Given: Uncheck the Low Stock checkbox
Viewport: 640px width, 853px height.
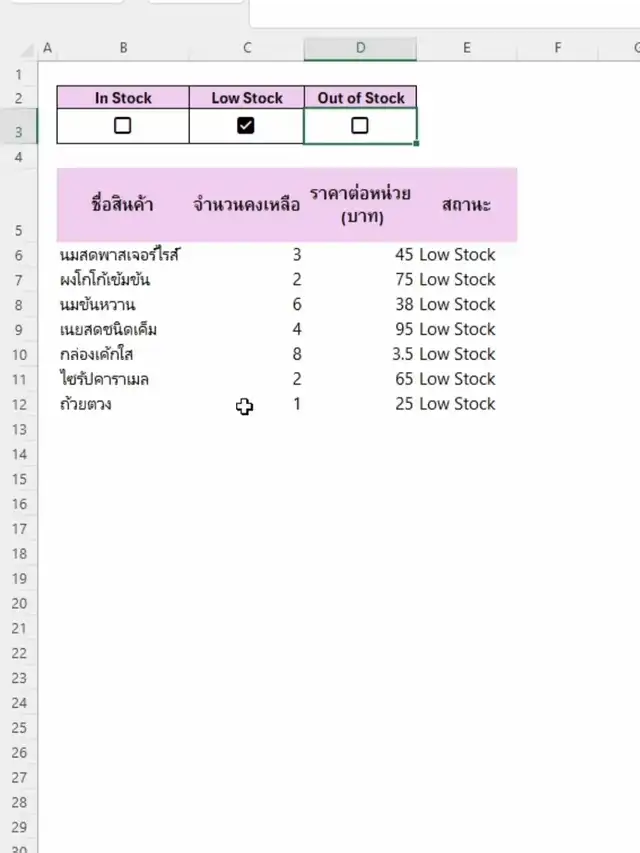Looking at the screenshot, I should click(246, 126).
